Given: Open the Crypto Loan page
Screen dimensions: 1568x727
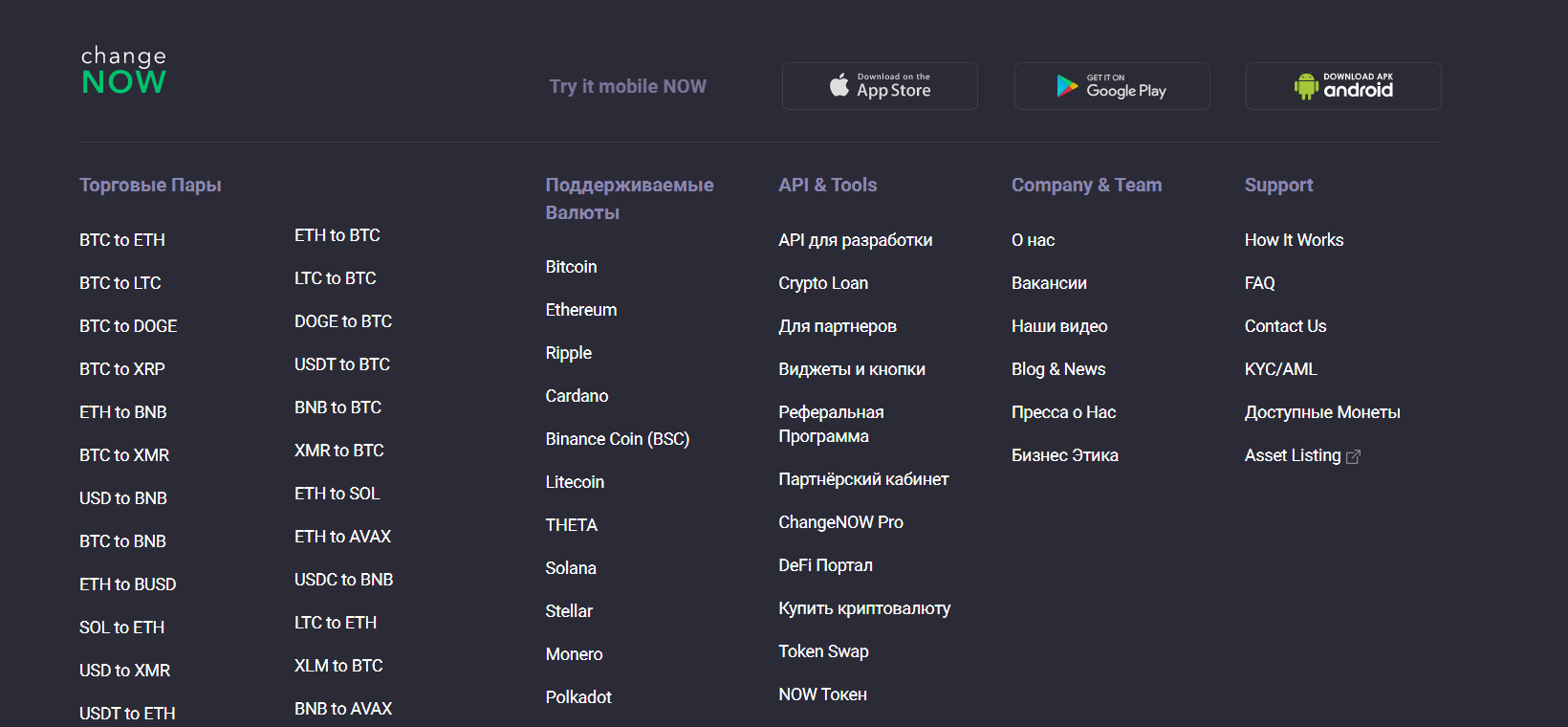Looking at the screenshot, I should (823, 283).
